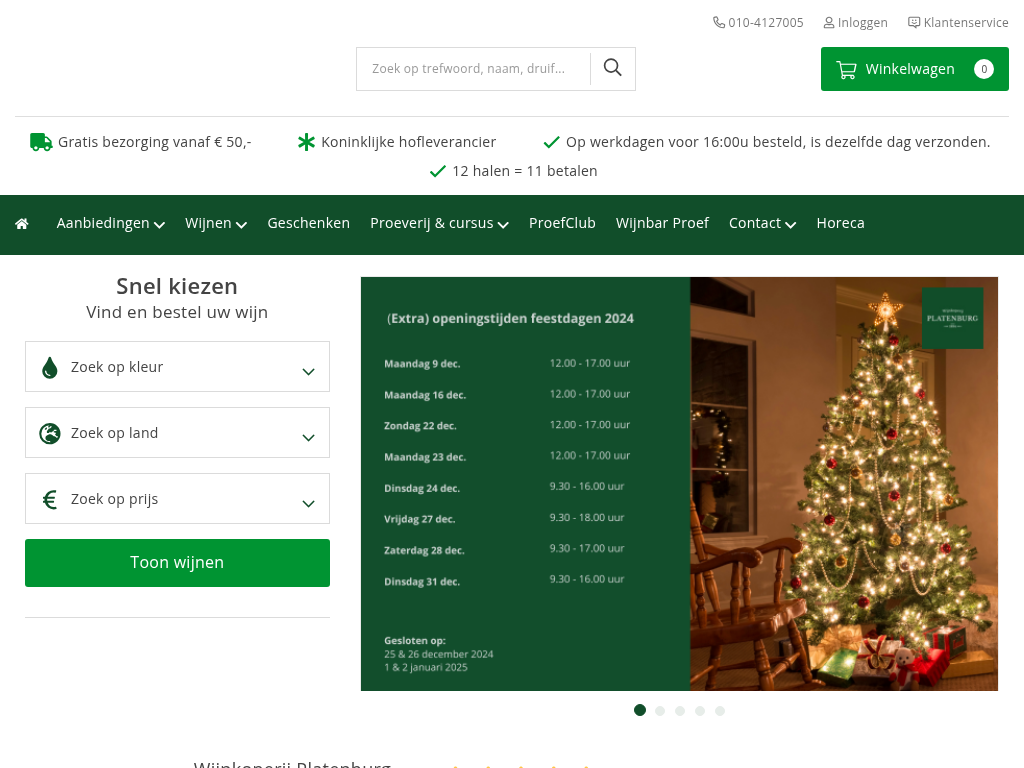The width and height of the screenshot is (1024, 768).
Task: Click the home icon in navigation bar
Action: pos(22,224)
